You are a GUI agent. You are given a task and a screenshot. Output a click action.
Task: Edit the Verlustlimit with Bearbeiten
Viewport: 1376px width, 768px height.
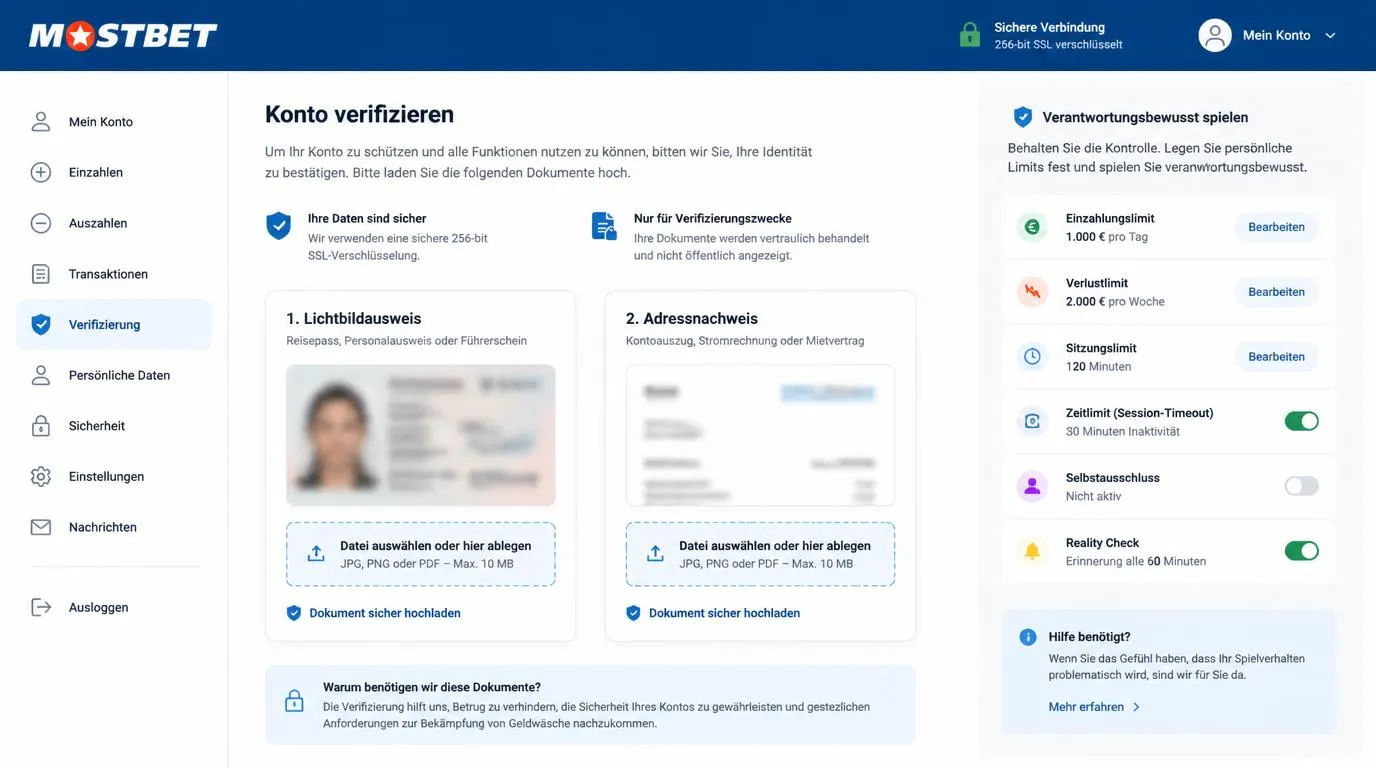(x=1276, y=292)
